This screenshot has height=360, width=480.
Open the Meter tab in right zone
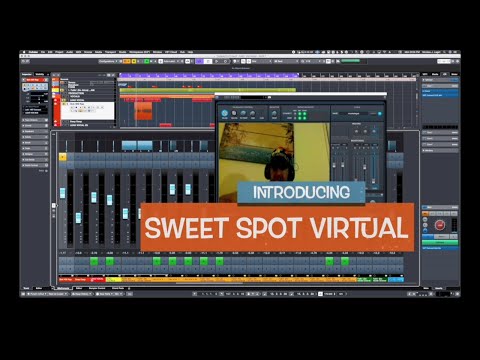pyautogui.click(x=454, y=74)
